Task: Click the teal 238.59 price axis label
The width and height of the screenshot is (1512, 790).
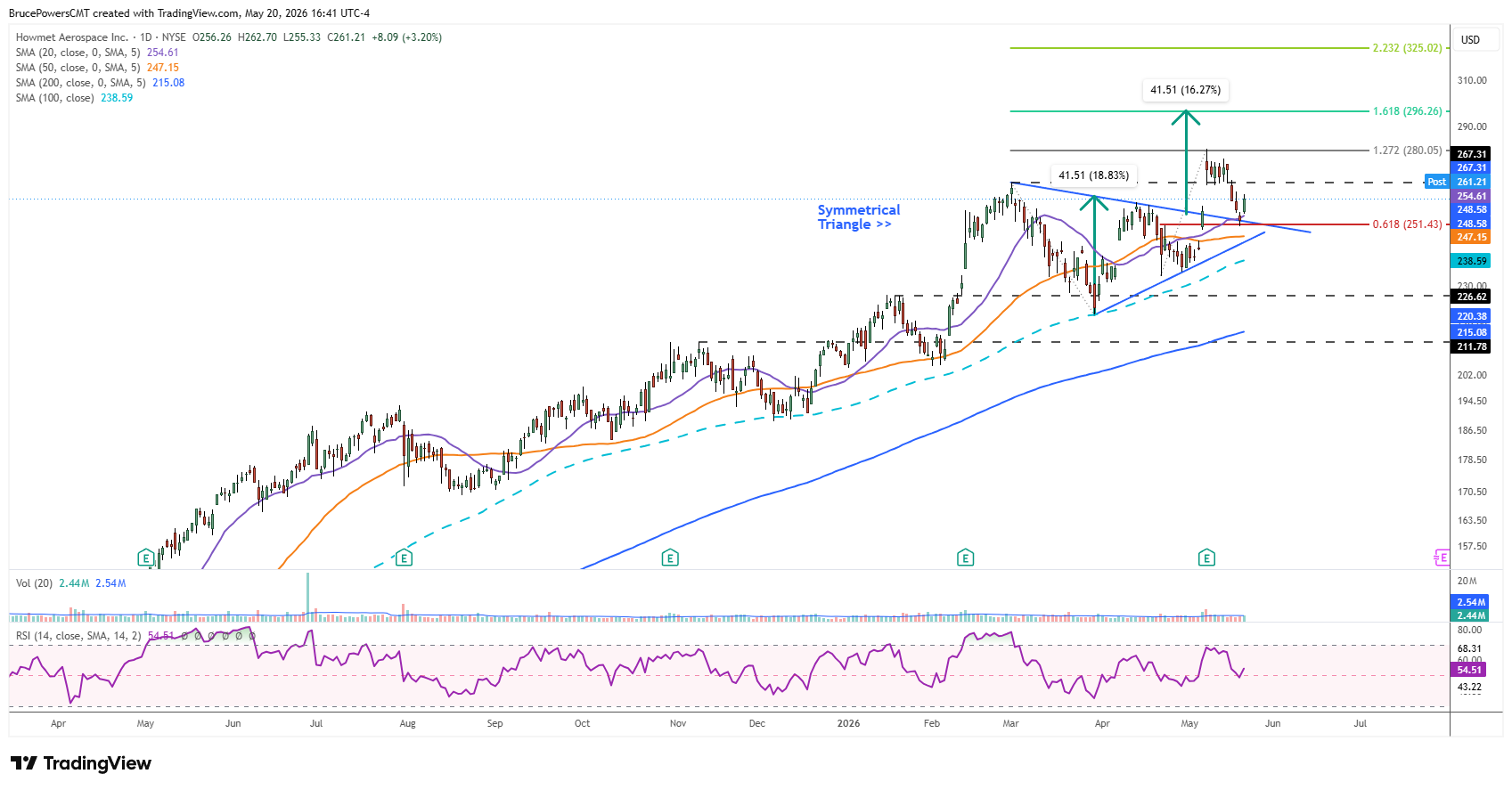Action: [x=1471, y=261]
